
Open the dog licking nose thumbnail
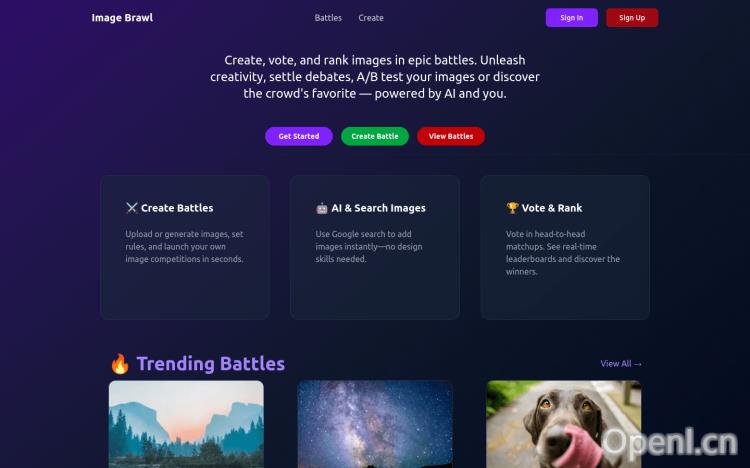click(563, 424)
